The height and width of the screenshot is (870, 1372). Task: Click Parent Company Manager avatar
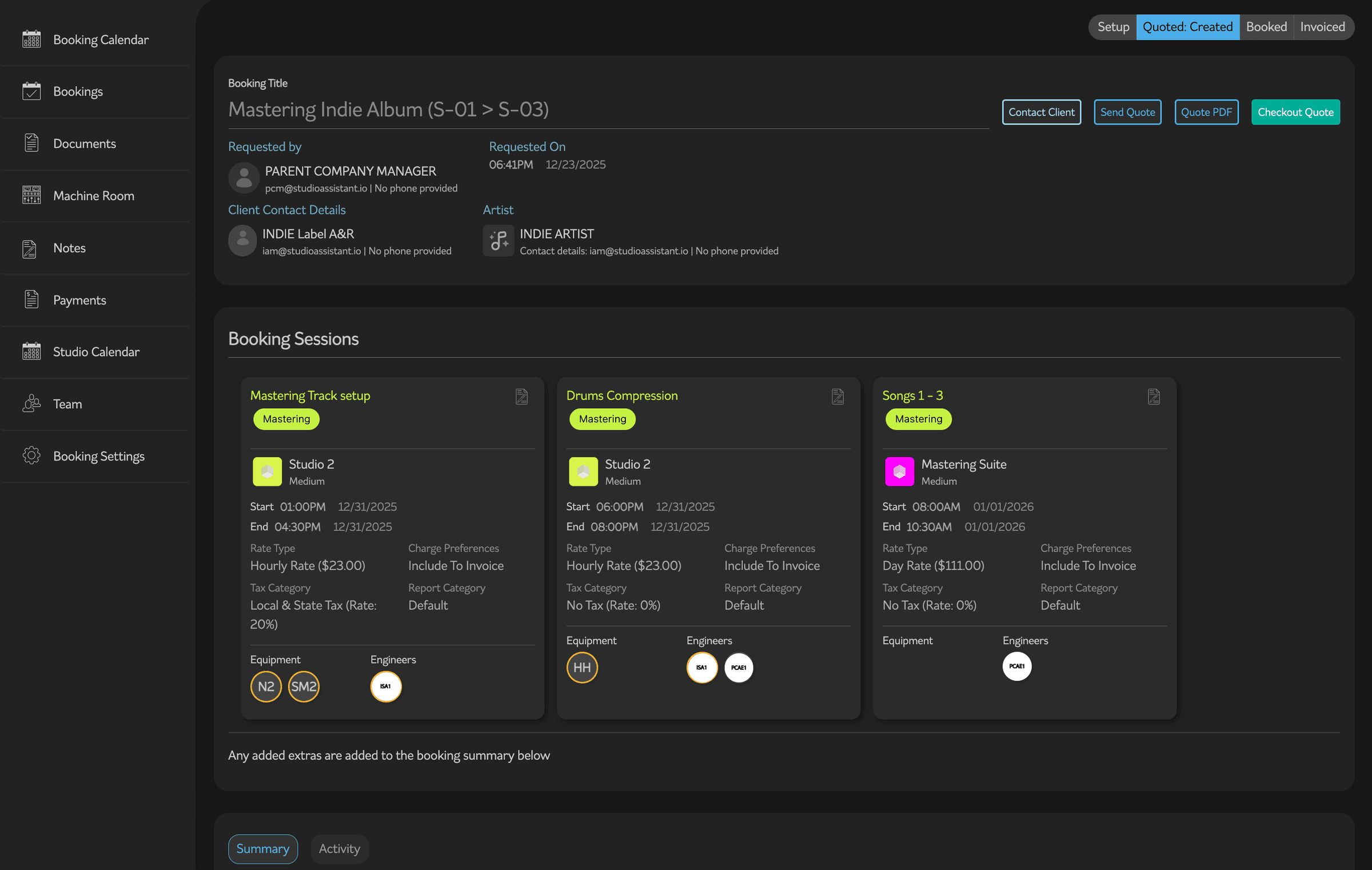[244, 178]
